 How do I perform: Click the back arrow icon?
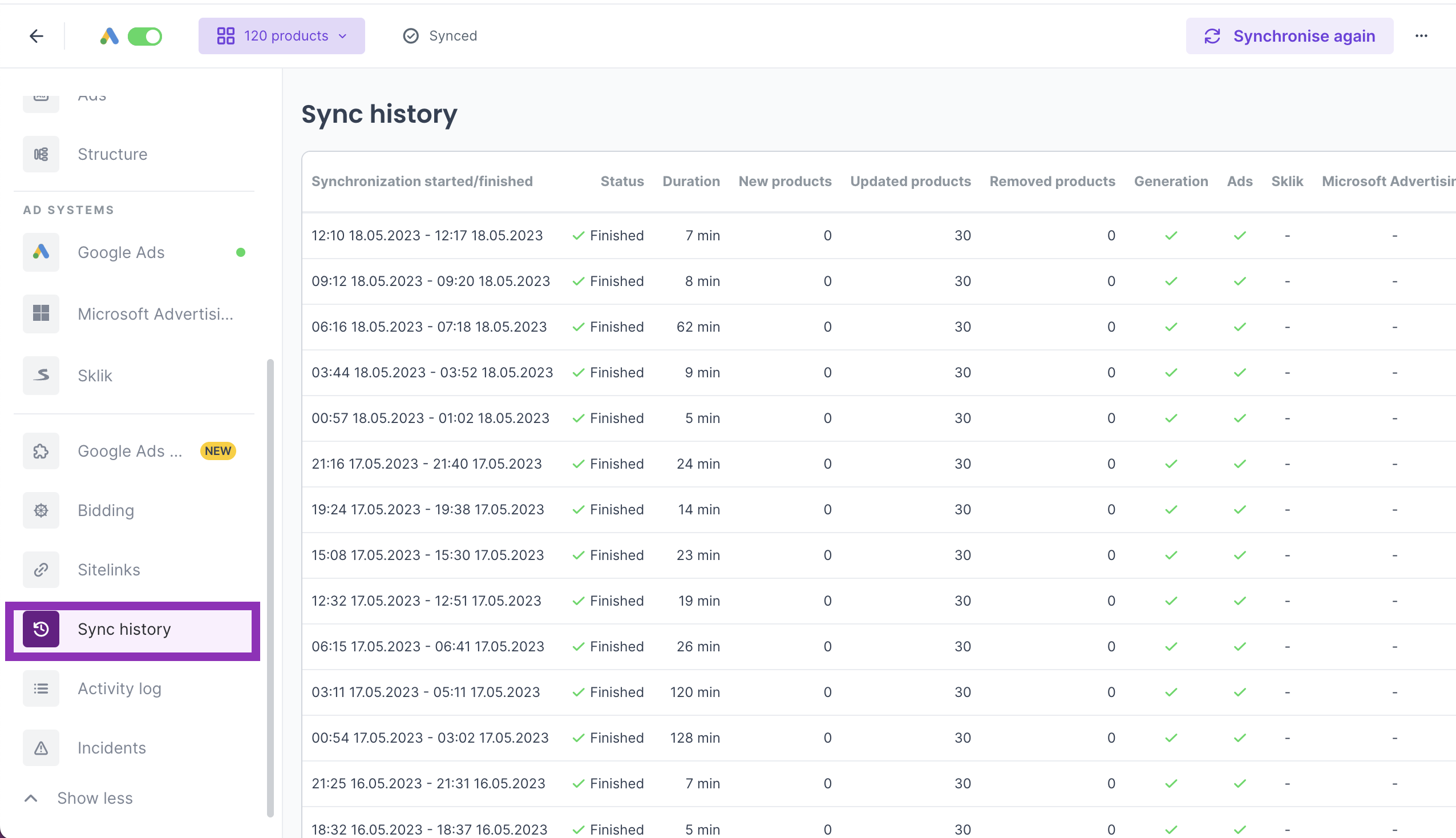point(36,36)
